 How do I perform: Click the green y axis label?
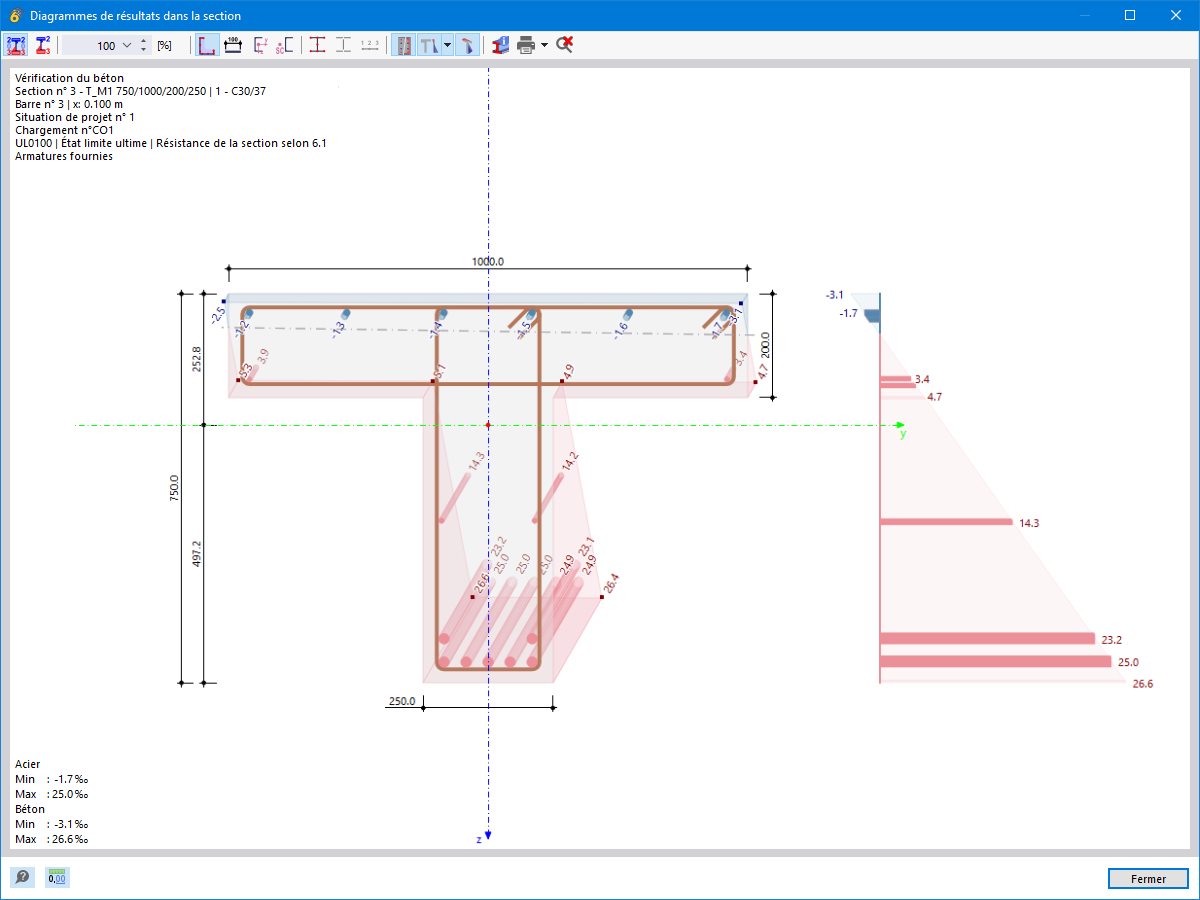point(903,434)
